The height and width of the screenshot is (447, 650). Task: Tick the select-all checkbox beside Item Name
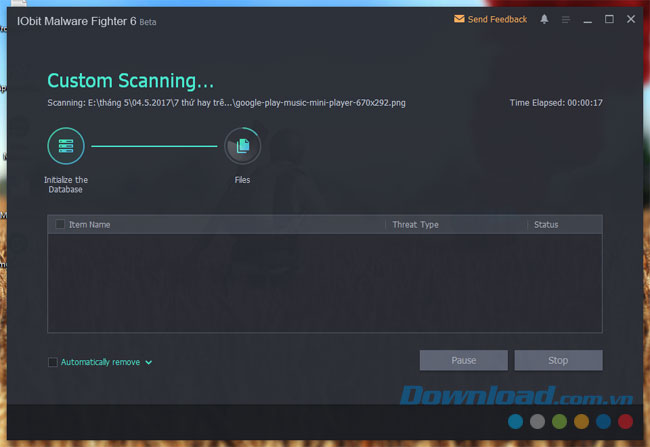(x=60, y=224)
